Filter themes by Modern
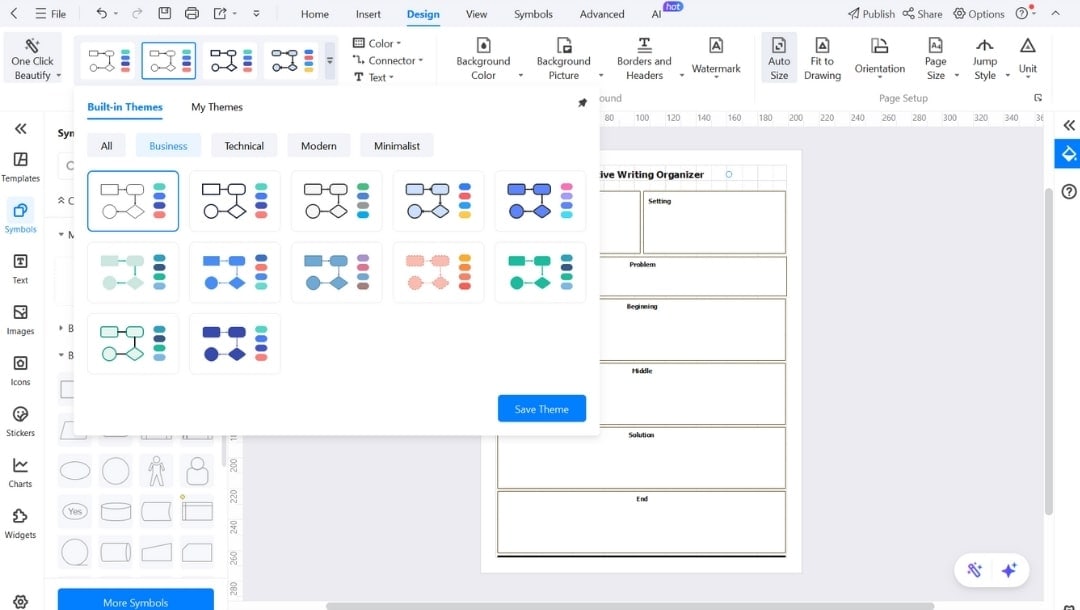1080x610 pixels. (x=319, y=145)
